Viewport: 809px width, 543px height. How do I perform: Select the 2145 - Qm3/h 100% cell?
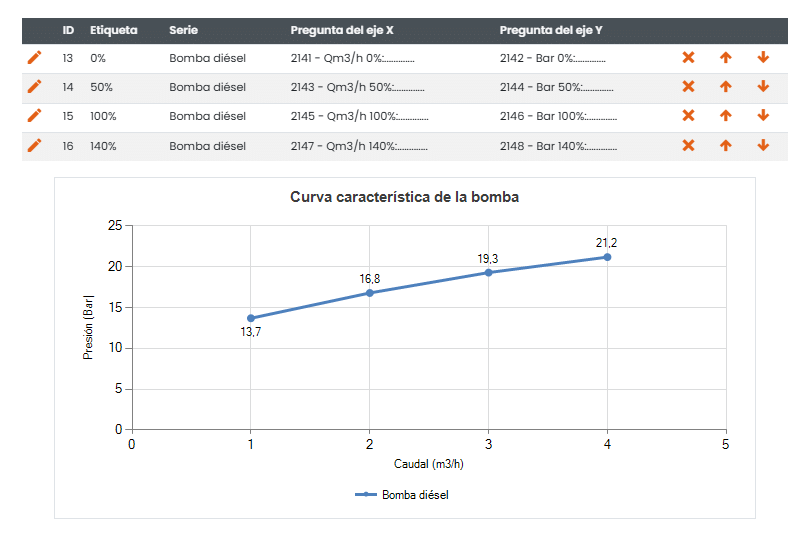[359, 116]
